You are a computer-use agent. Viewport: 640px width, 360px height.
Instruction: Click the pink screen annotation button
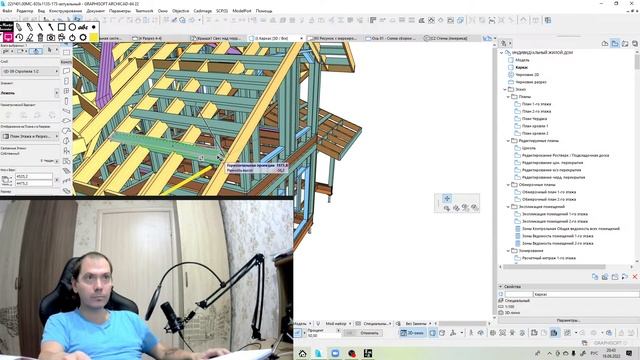coord(8,37)
